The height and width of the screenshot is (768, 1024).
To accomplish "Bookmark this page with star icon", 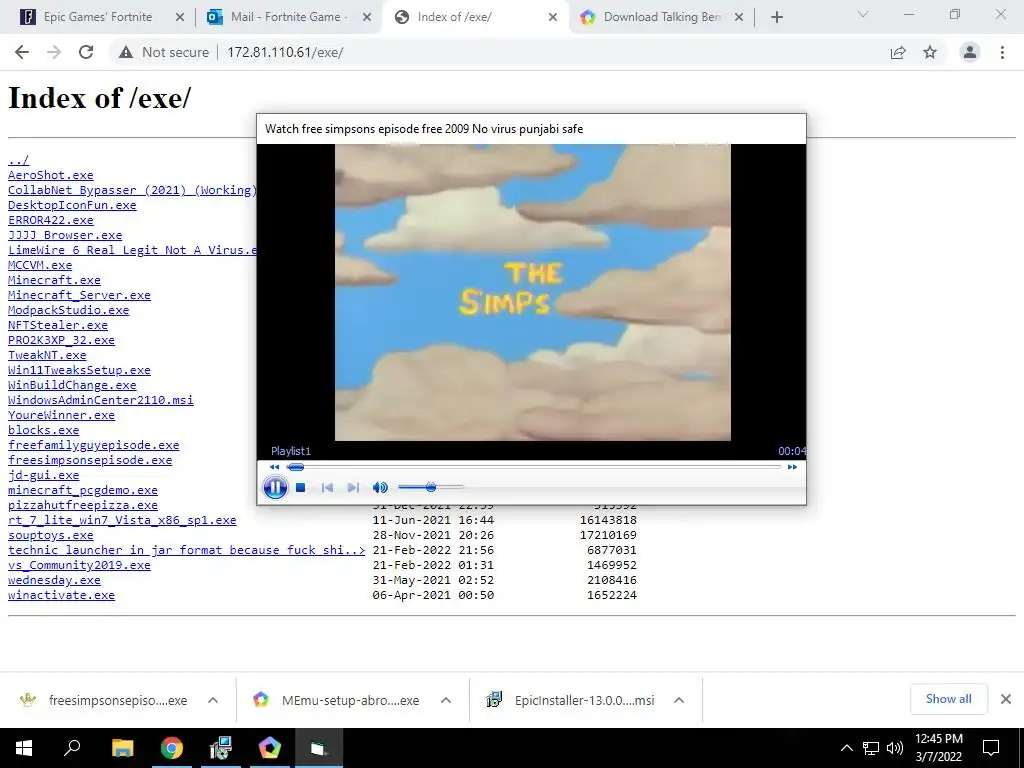I will [930, 52].
